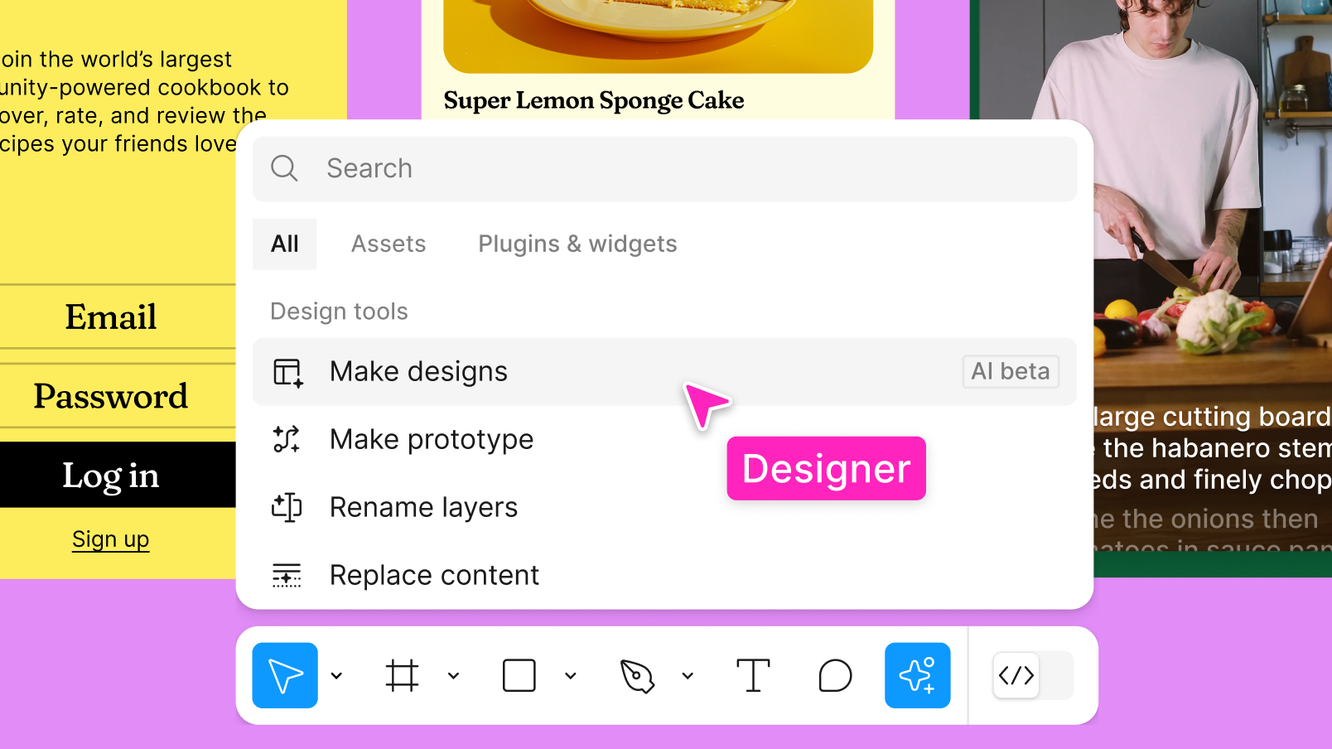Viewport: 1332px width, 749px height.
Task: Choose Make designs from the list
Action: (665, 372)
